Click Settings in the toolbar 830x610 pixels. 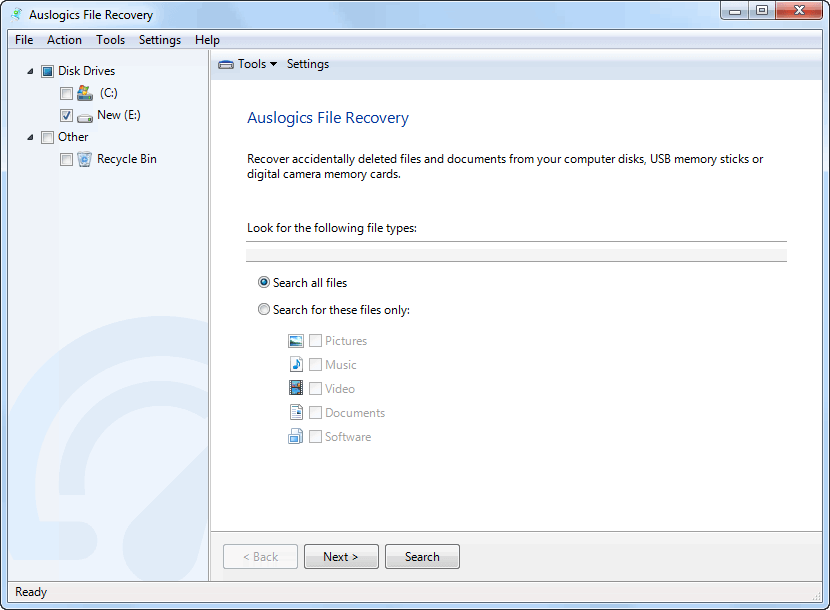[308, 64]
